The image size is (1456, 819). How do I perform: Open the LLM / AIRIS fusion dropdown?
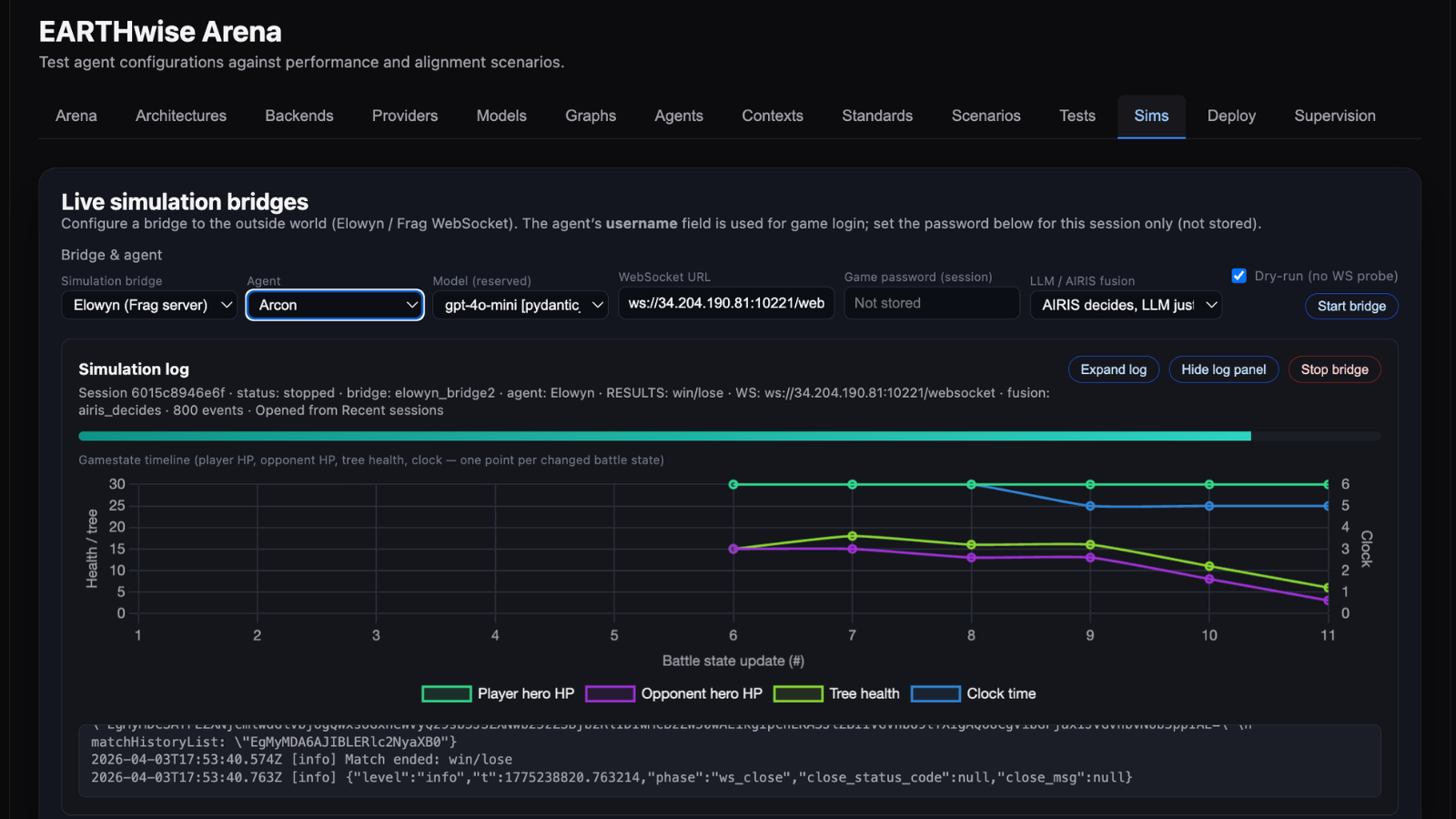click(1126, 305)
